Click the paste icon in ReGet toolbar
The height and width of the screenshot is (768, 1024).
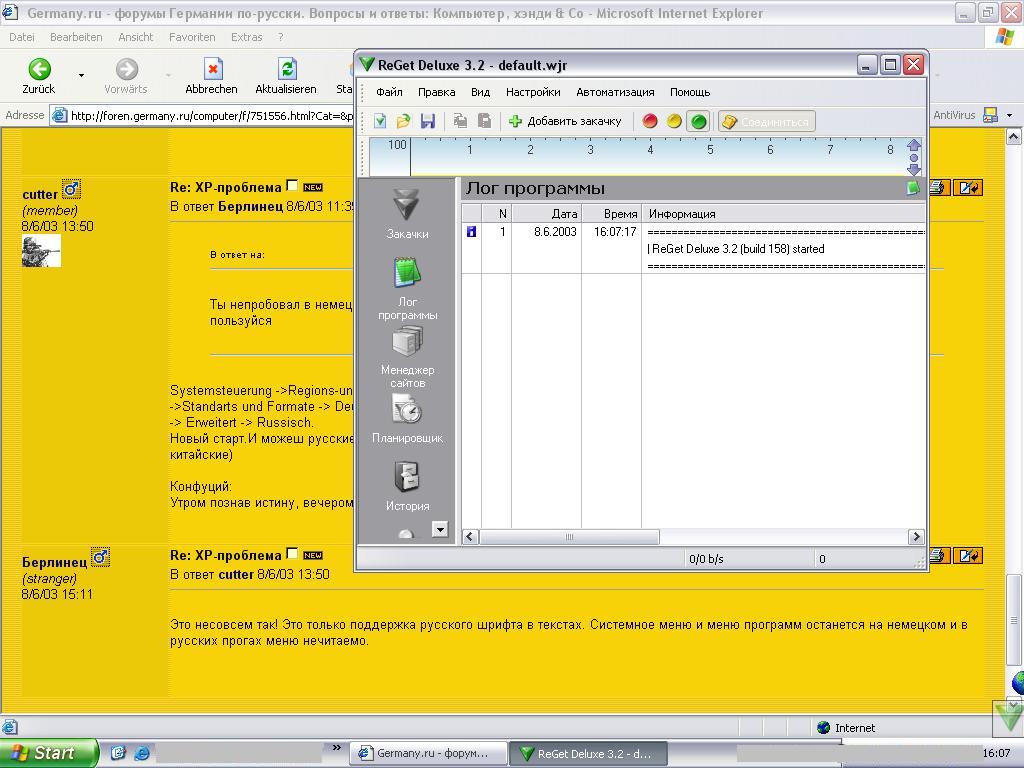coord(485,121)
